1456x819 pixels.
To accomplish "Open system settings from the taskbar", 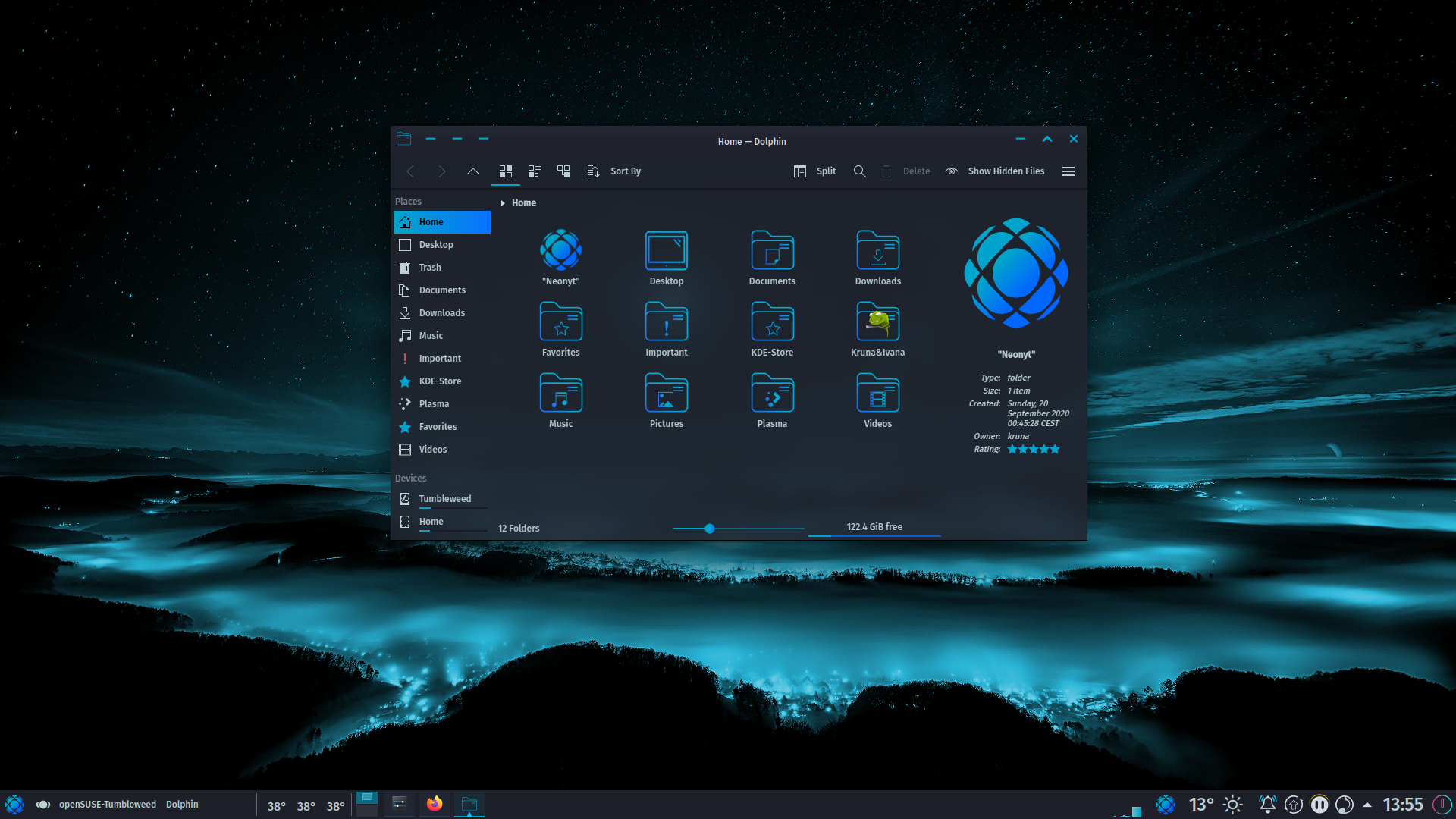I will pyautogui.click(x=400, y=804).
